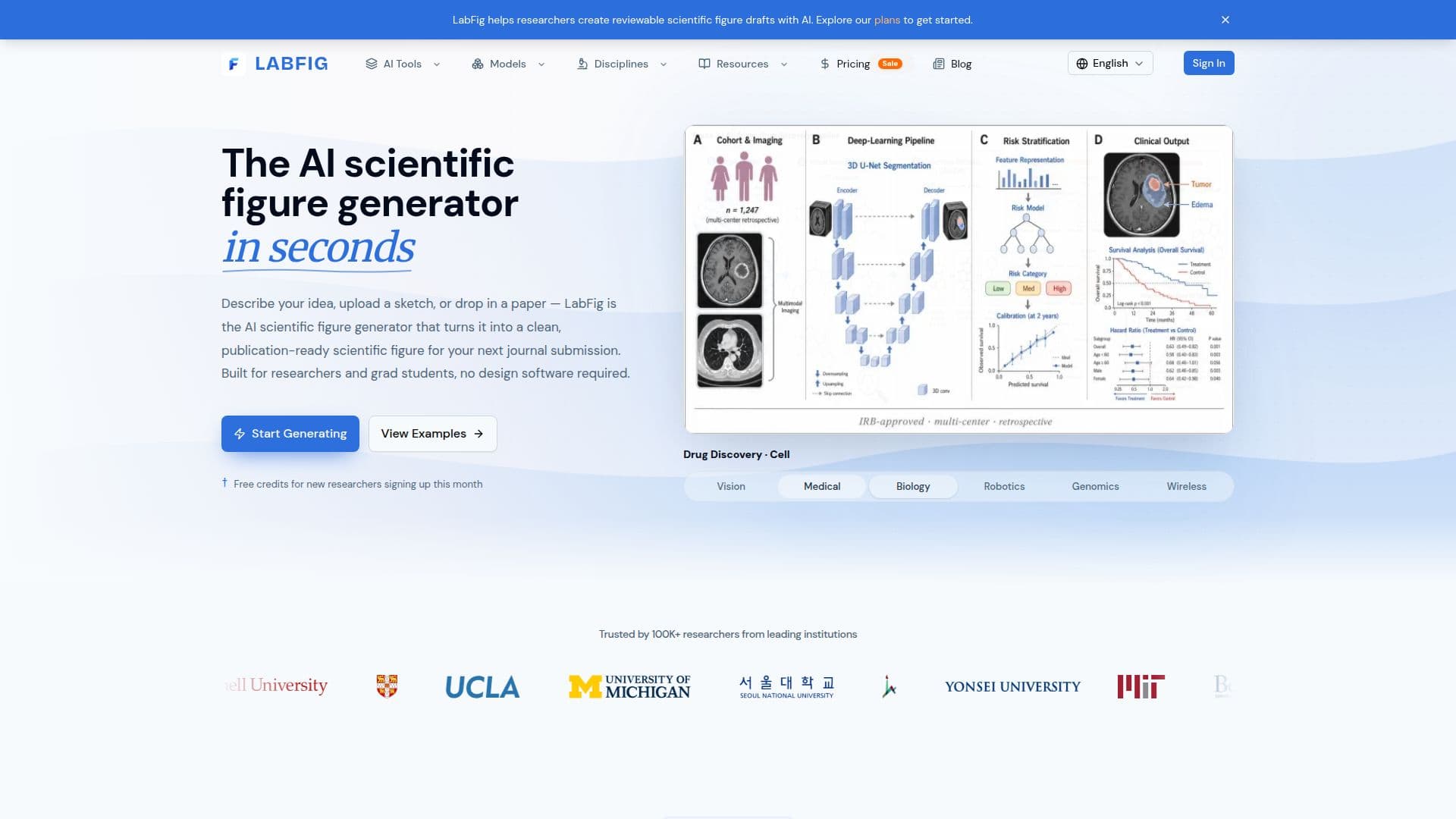The height and width of the screenshot is (819, 1456).
Task: Click the Start Generating button
Action: pos(290,434)
